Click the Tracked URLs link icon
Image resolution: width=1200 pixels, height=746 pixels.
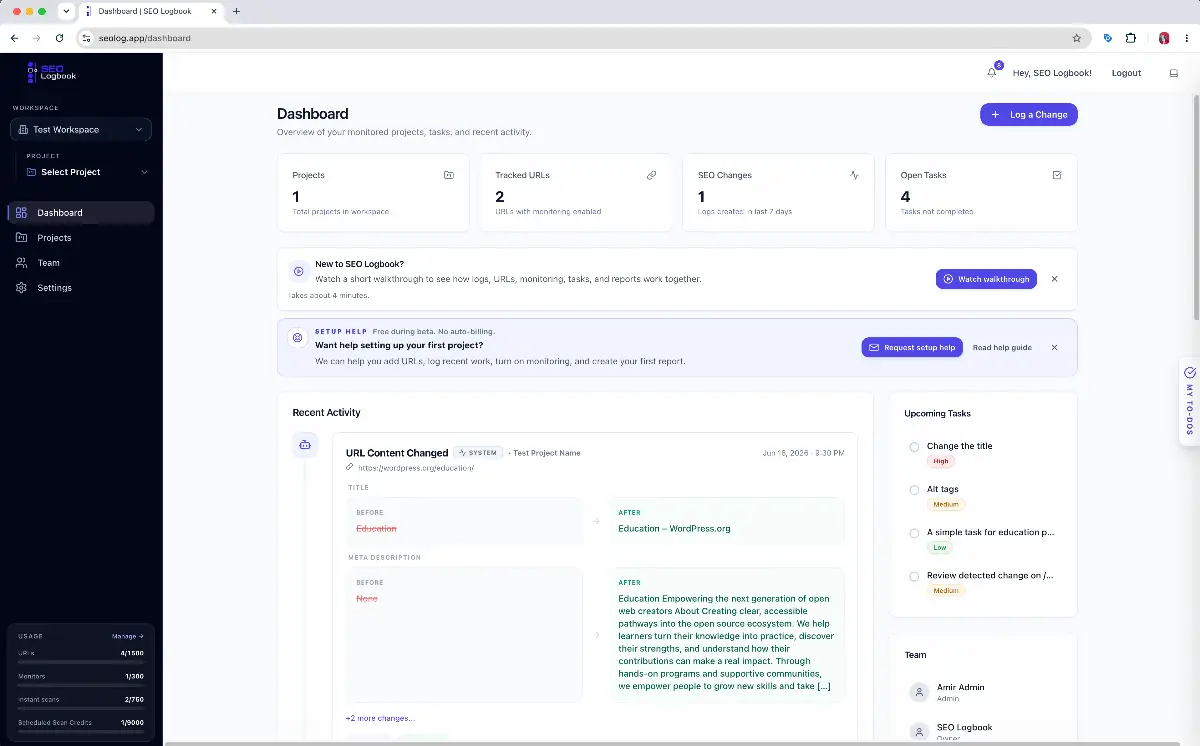652,175
